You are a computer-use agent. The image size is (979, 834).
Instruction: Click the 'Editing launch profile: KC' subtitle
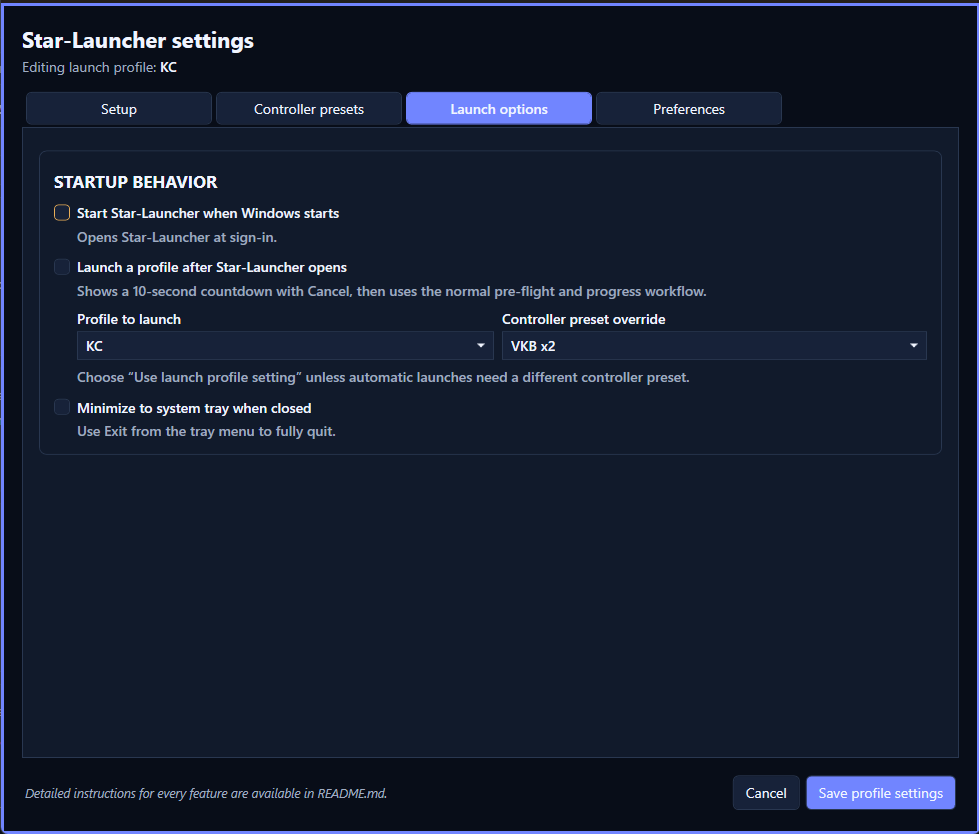click(x=99, y=67)
